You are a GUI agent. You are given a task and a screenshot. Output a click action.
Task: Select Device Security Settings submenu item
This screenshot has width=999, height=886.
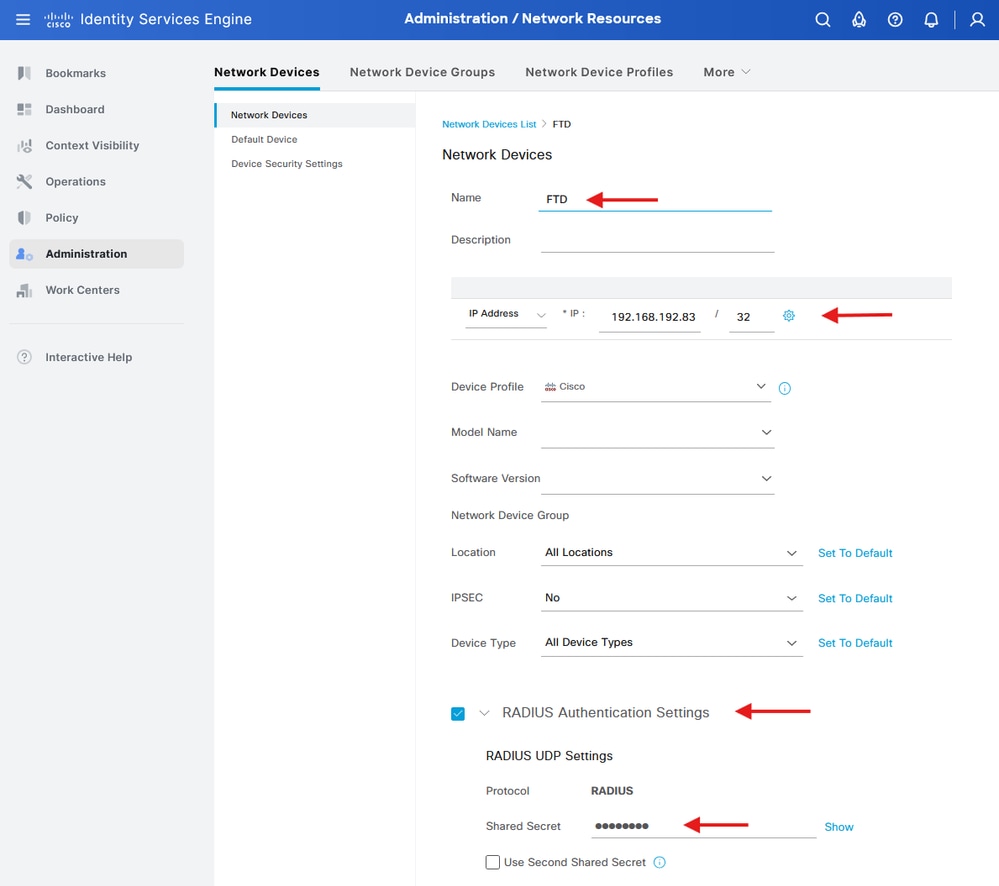(287, 164)
